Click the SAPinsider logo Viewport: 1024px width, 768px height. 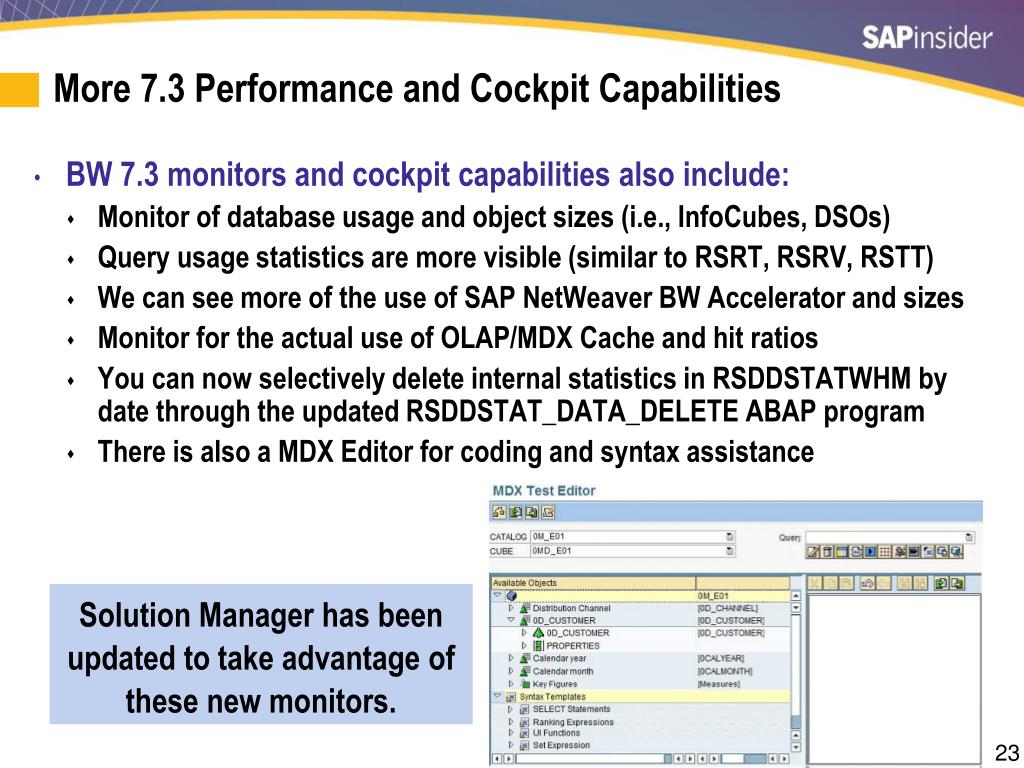click(927, 37)
